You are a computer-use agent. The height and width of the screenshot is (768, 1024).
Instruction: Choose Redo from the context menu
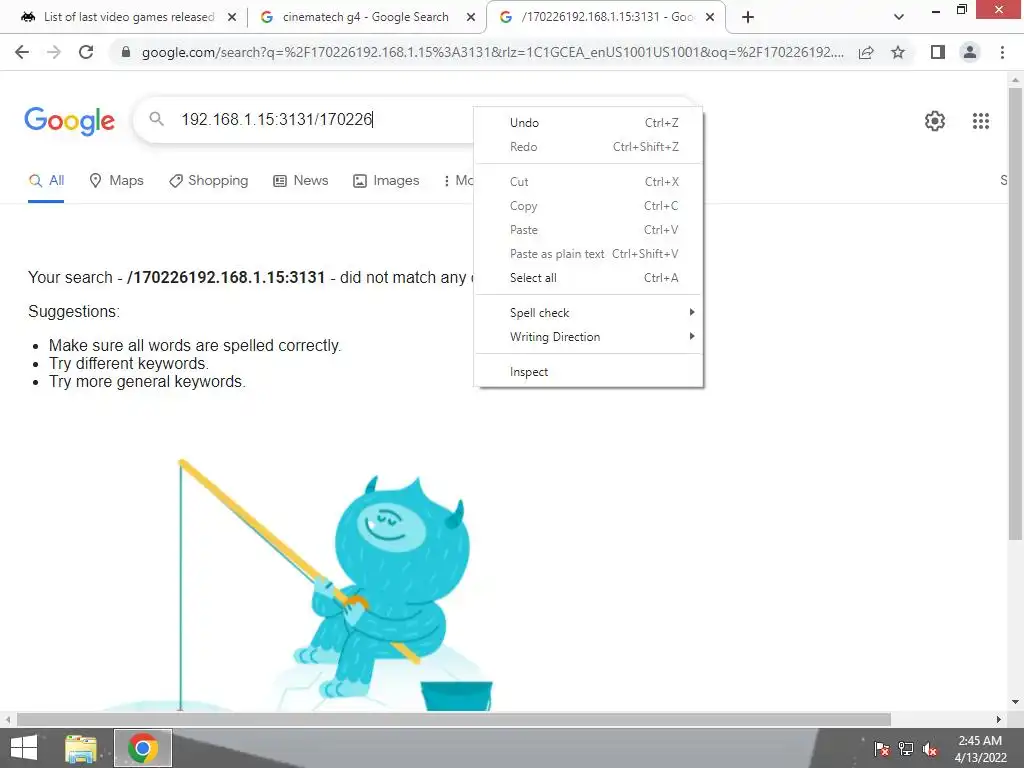click(x=589, y=147)
